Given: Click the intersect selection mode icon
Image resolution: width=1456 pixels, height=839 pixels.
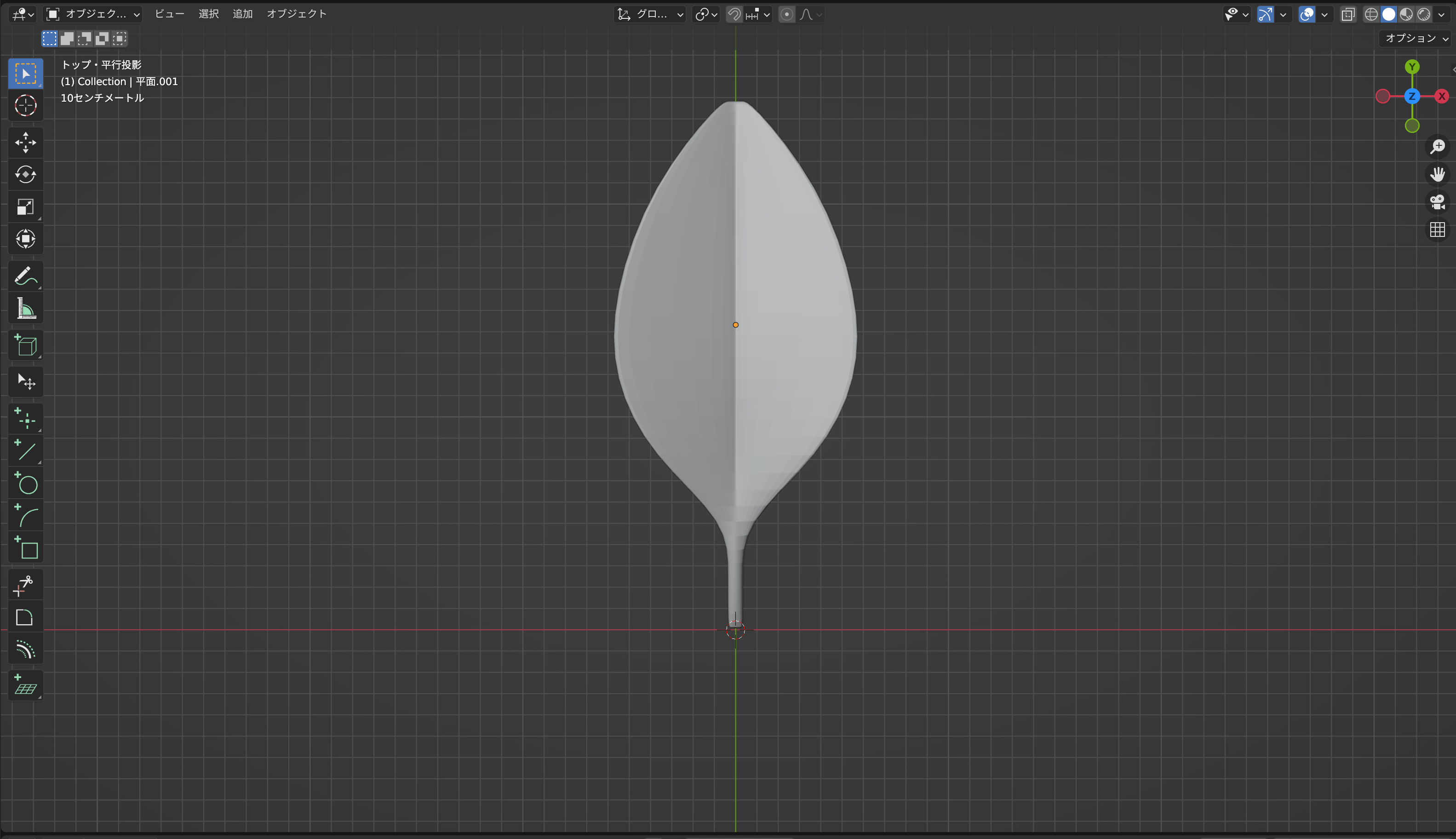Looking at the screenshot, I should 119,39.
